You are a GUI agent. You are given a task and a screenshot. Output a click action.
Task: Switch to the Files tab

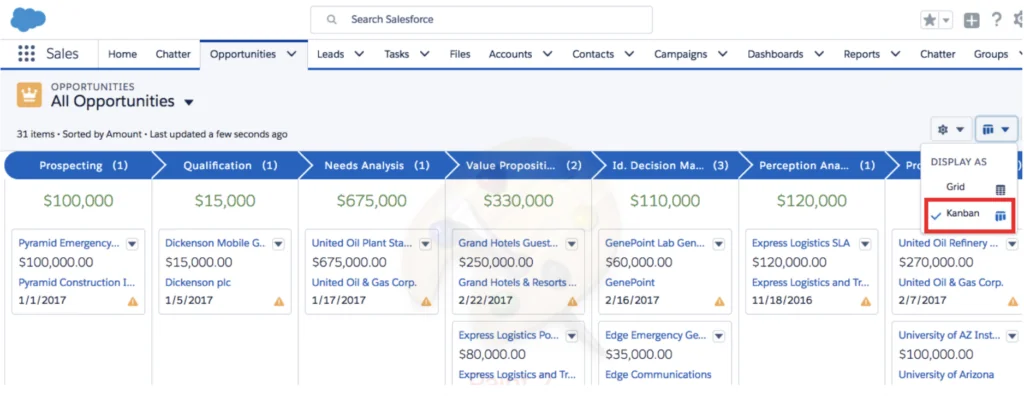(460, 54)
